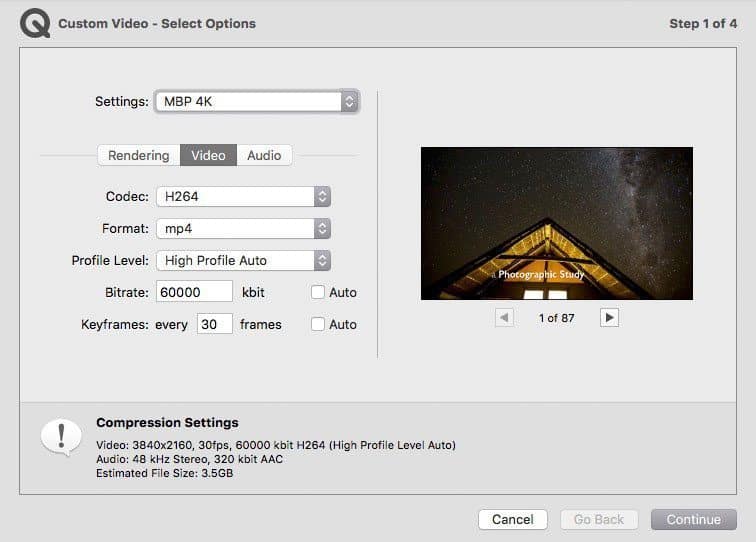Switch to the Rendering tab
This screenshot has height=542, width=756.
pyautogui.click(x=139, y=155)
